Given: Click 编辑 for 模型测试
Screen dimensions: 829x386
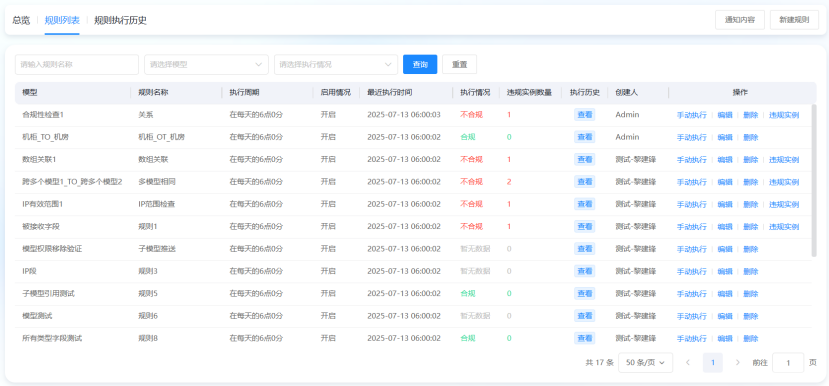Looking at the screenshot, I should click(x=725, y=316).
